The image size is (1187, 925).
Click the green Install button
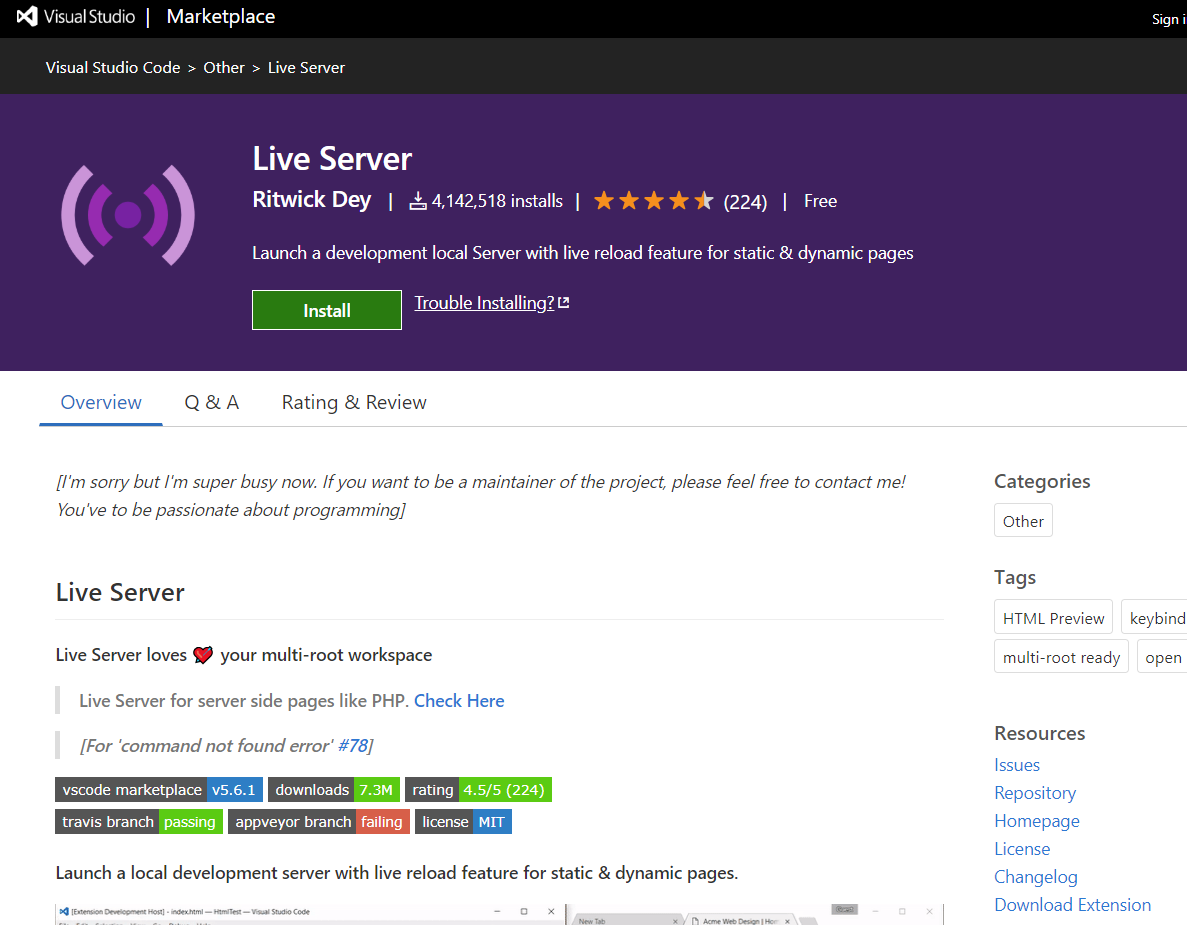(x=327, y=310)
